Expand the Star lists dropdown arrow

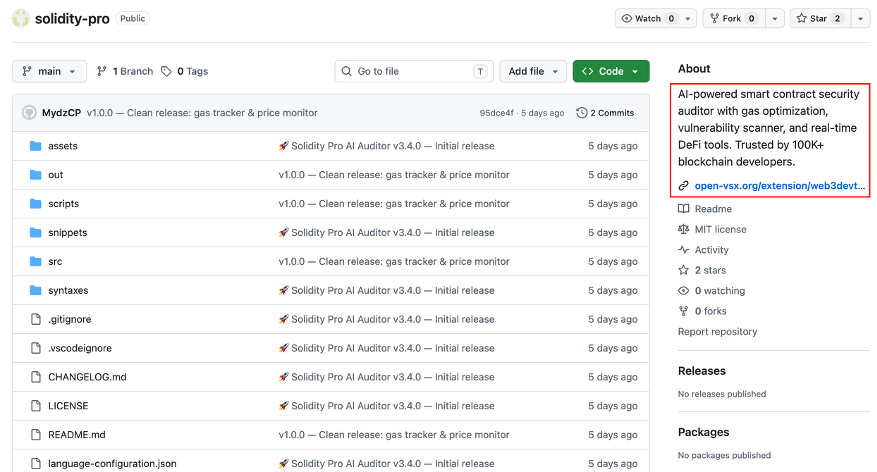(x=860, y=18)
